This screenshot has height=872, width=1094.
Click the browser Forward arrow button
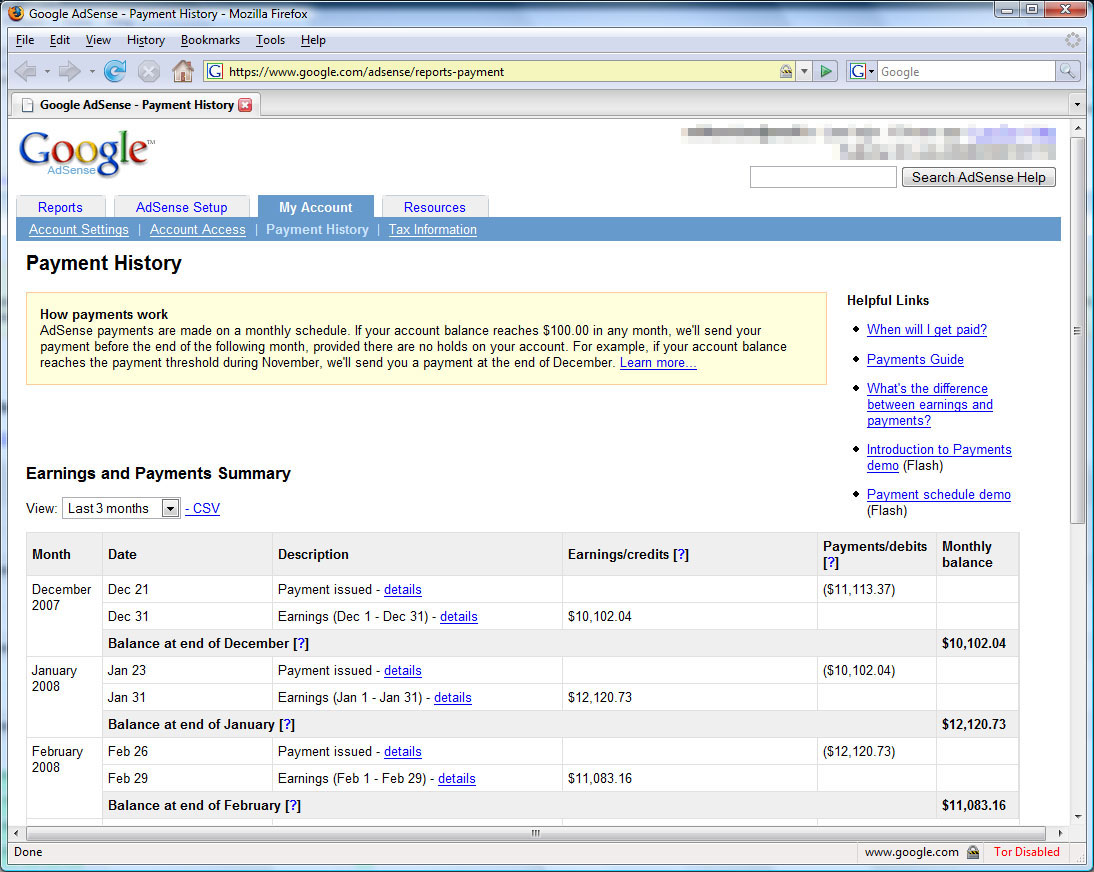[x=70, y=71]
